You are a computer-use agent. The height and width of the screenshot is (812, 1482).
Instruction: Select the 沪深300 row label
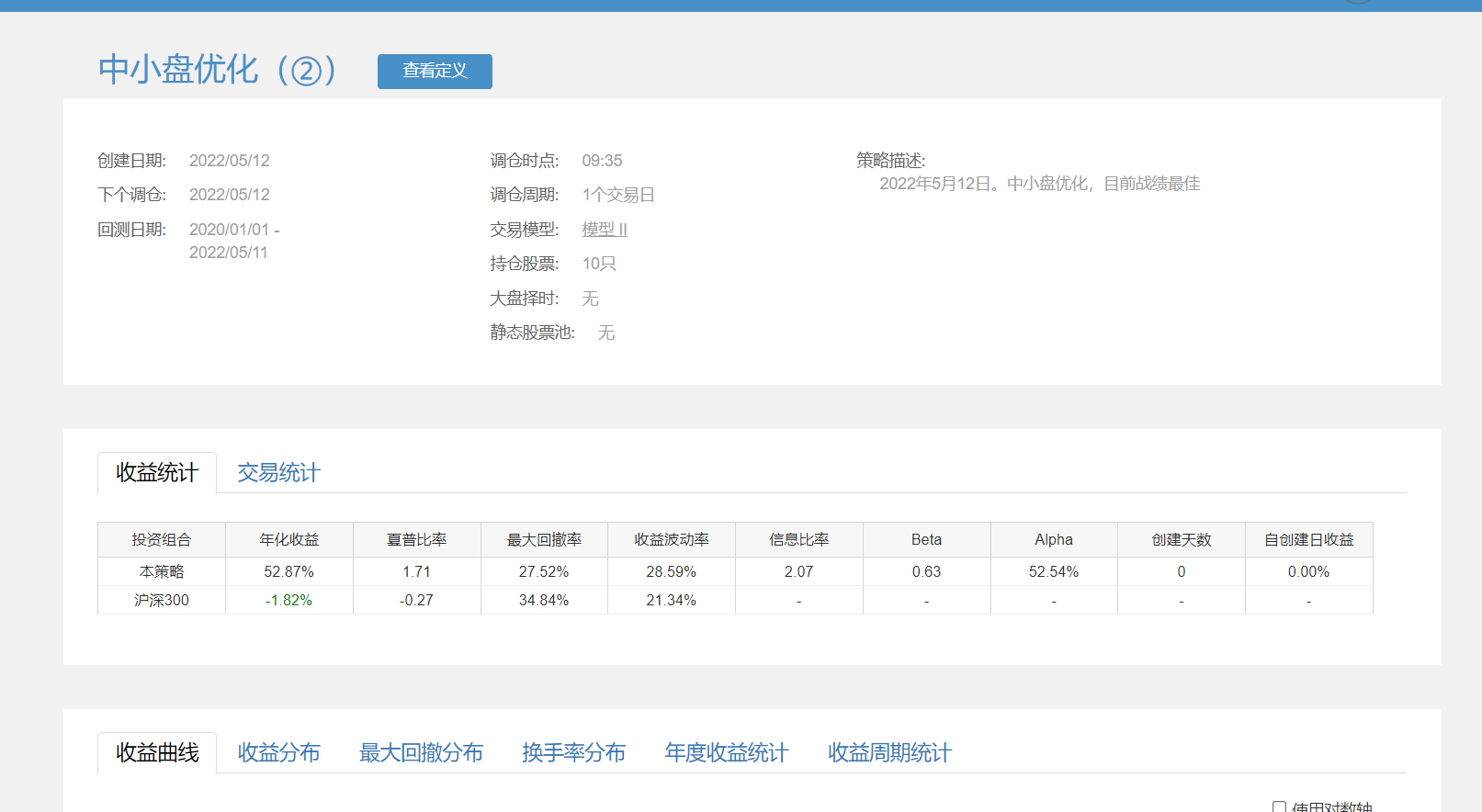pos(162,601)
